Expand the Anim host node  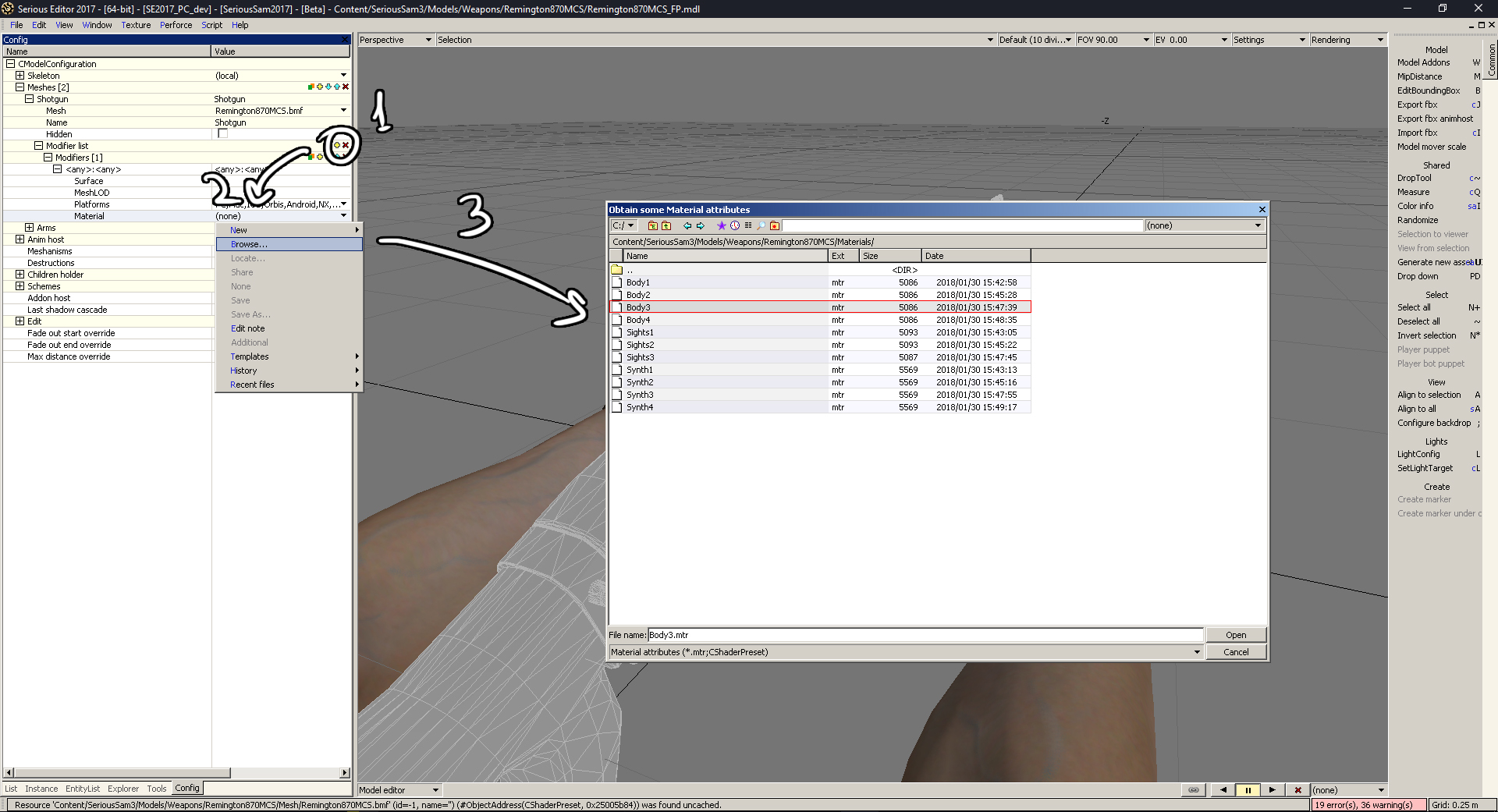[20, 239]
